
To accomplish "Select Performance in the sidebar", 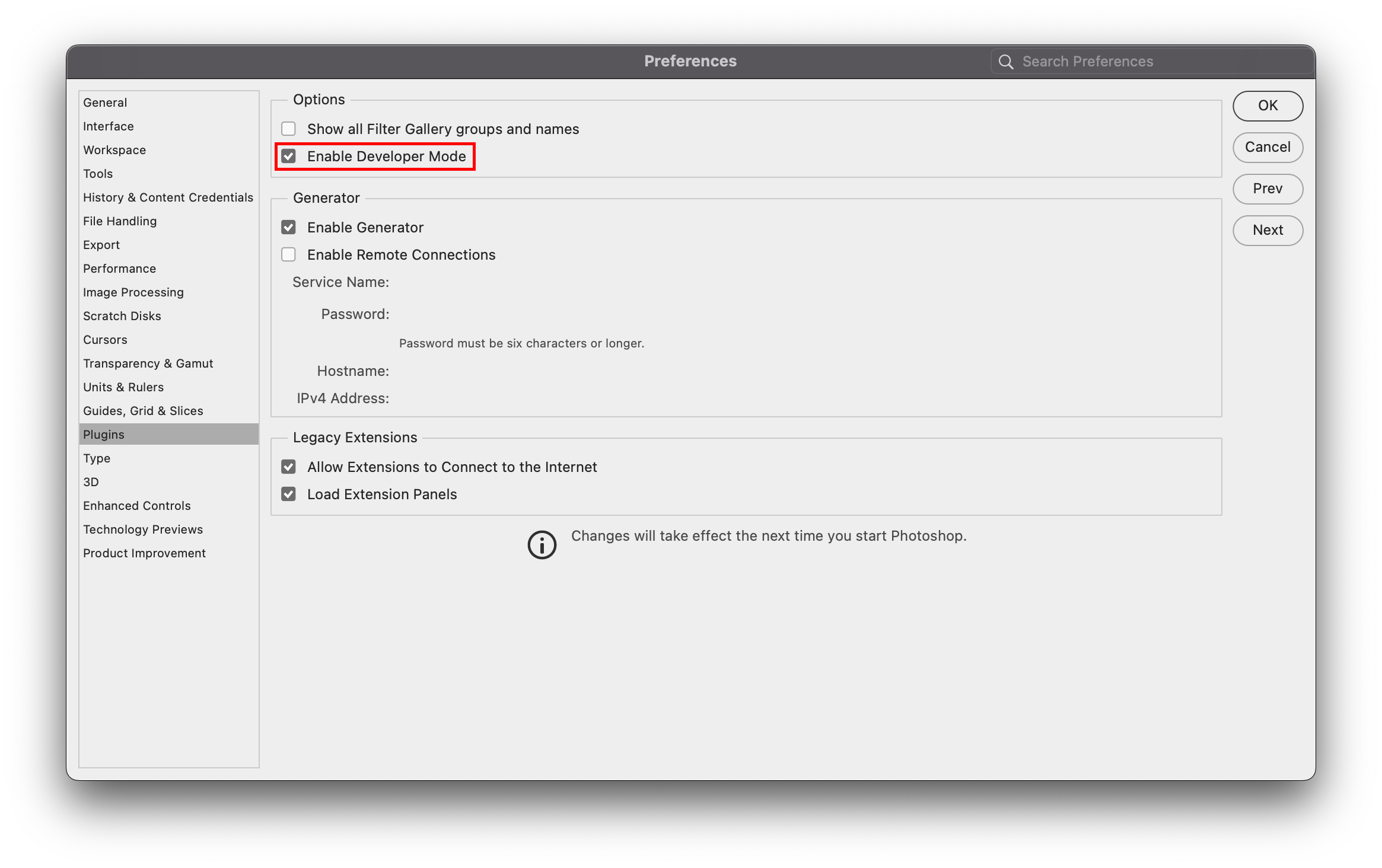I will coord(119,269).
